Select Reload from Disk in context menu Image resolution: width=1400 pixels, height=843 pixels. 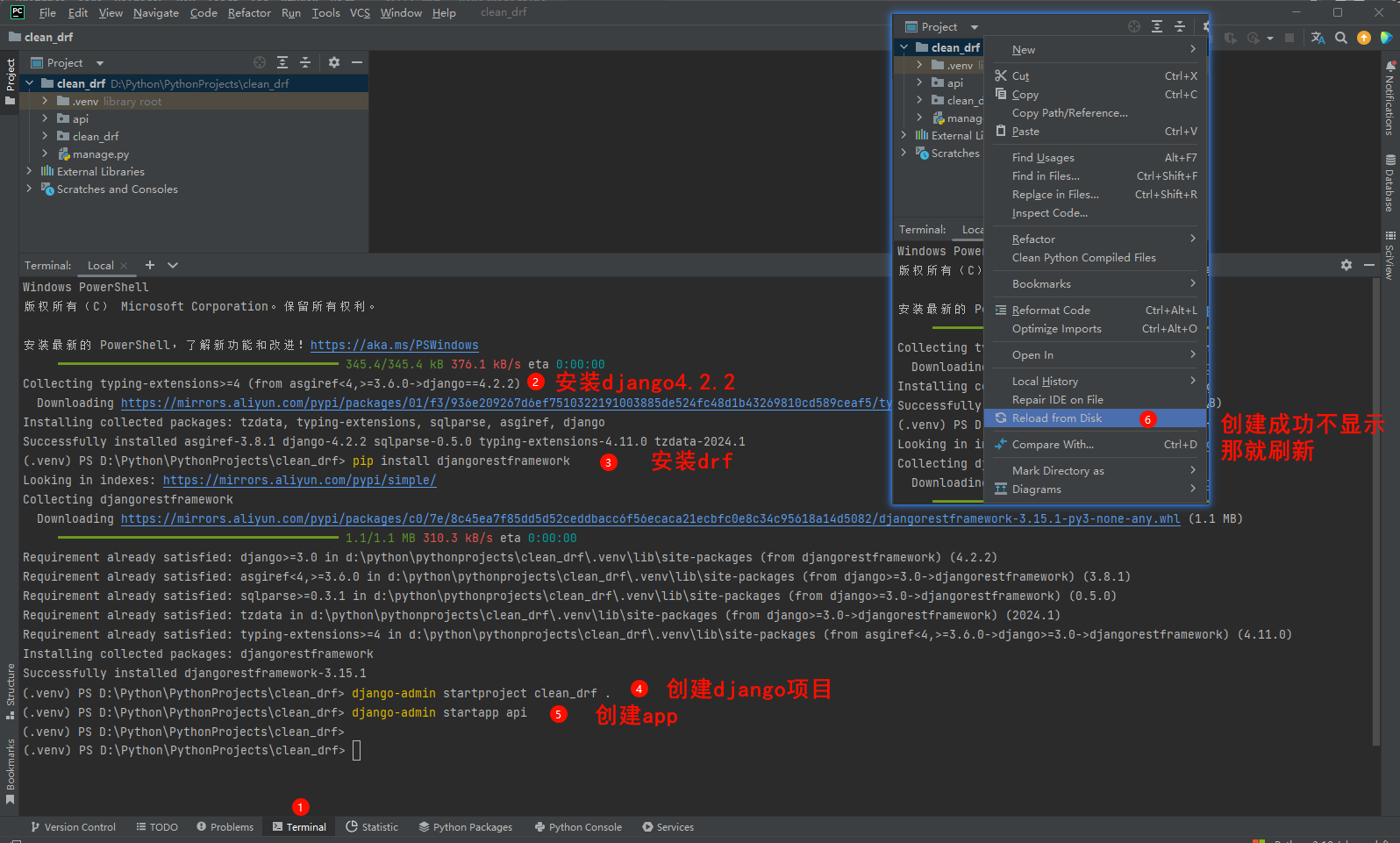click(x=1095, y=418)
